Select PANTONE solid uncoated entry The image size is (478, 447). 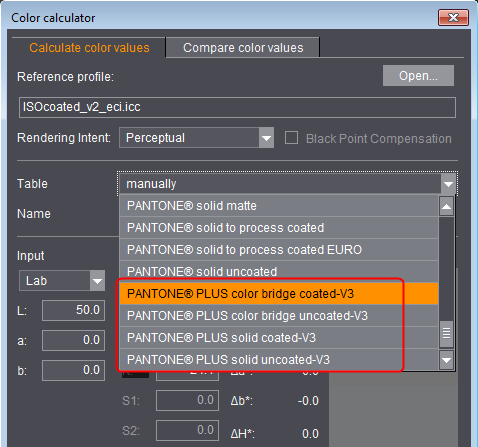279,272
